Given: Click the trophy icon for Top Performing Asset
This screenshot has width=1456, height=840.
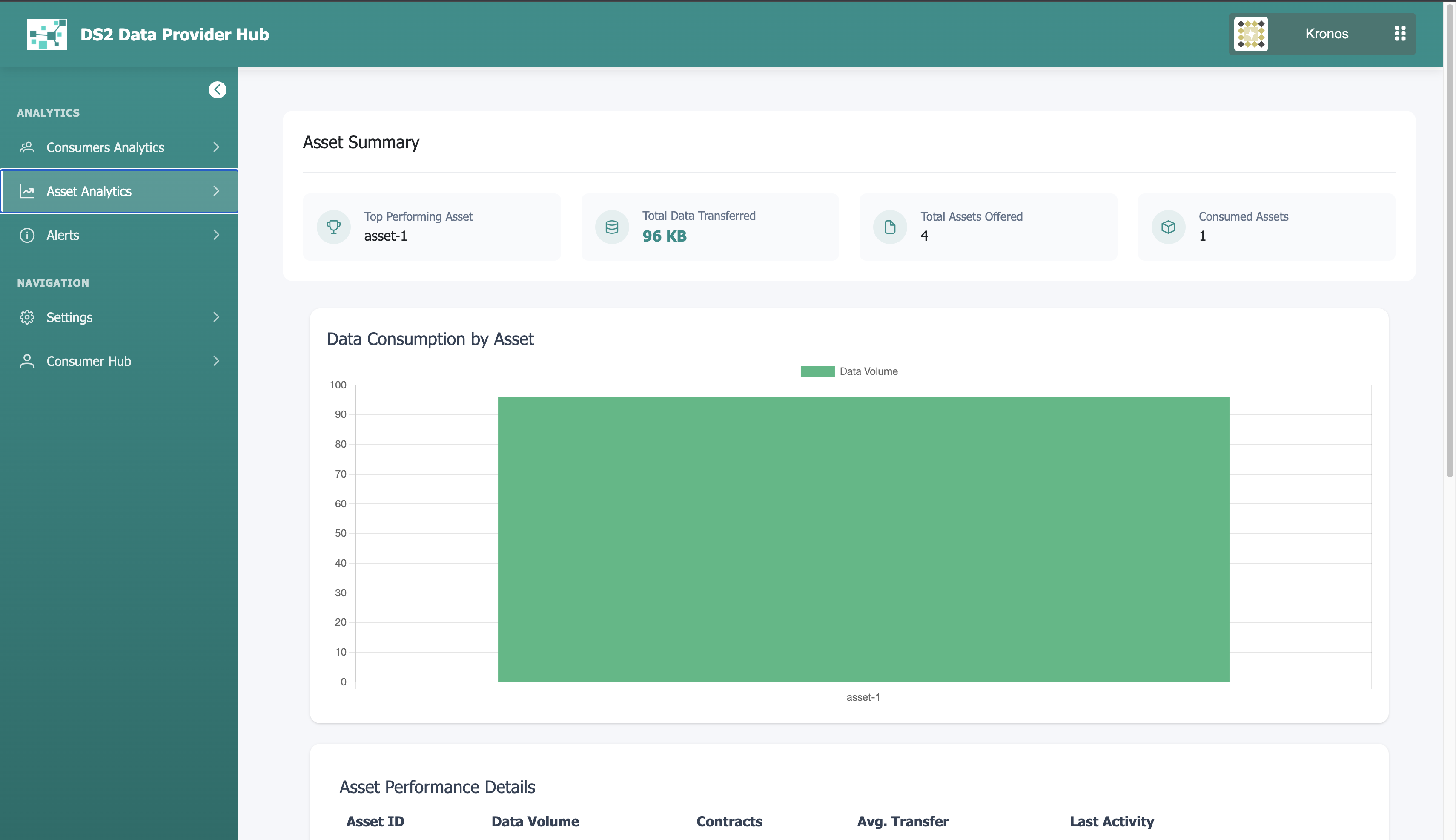Looking at the screenshot, I should 333,227.
